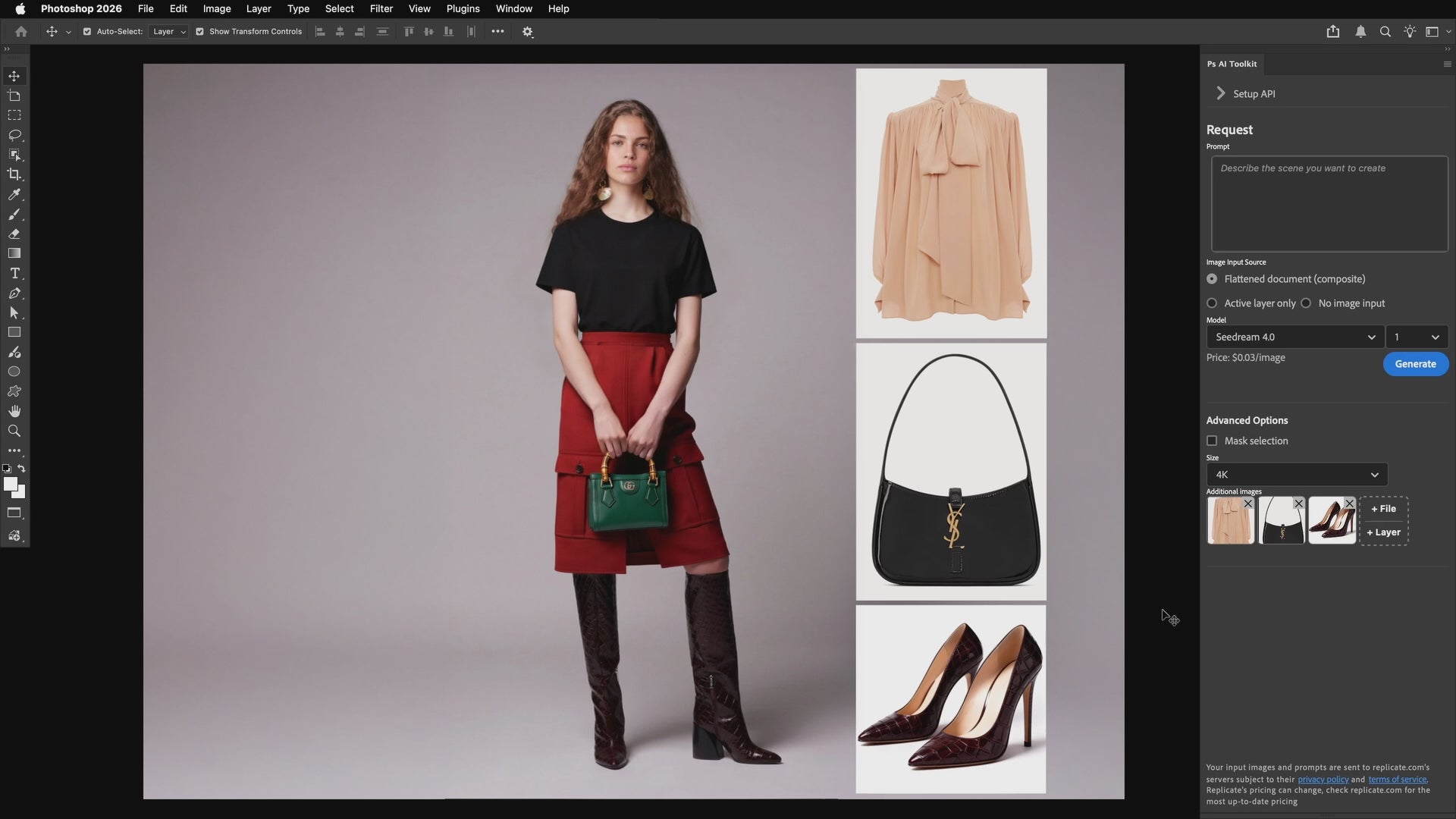Open the 4K size dropdown
This screenshot has height=819, width=1456.
[1297, 475]
